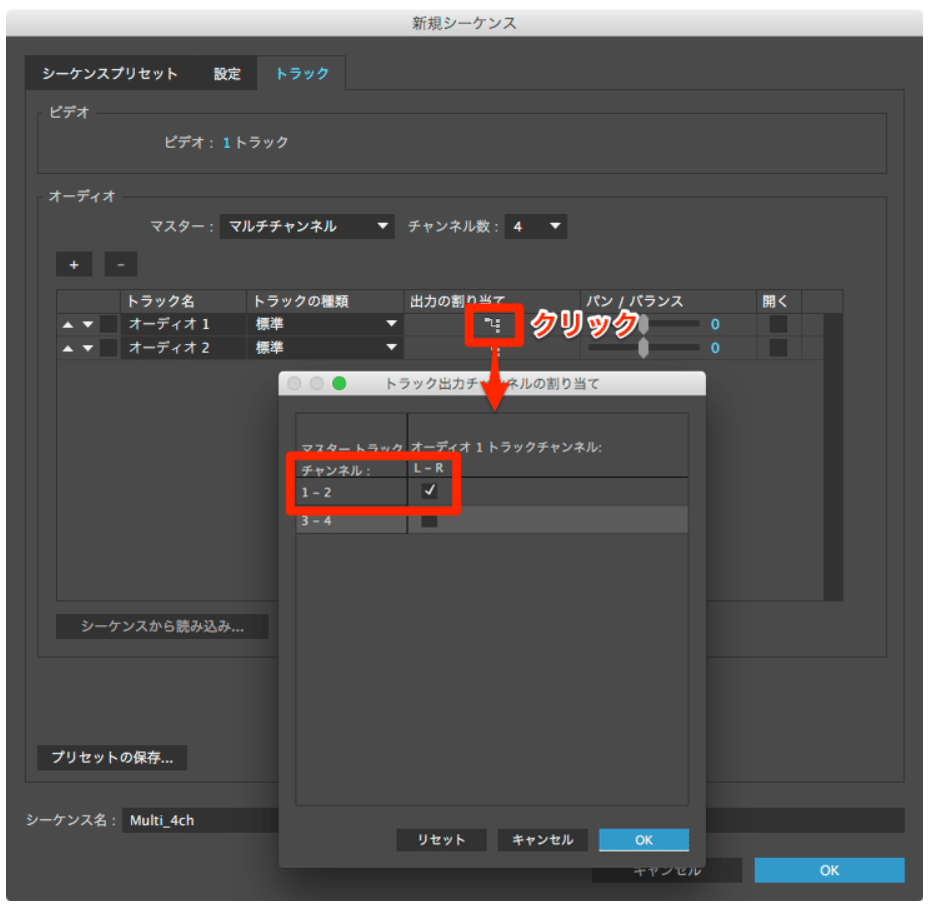
Task: Open the チャンネル数 dropdown showing 4
Action: click(536, 226)
